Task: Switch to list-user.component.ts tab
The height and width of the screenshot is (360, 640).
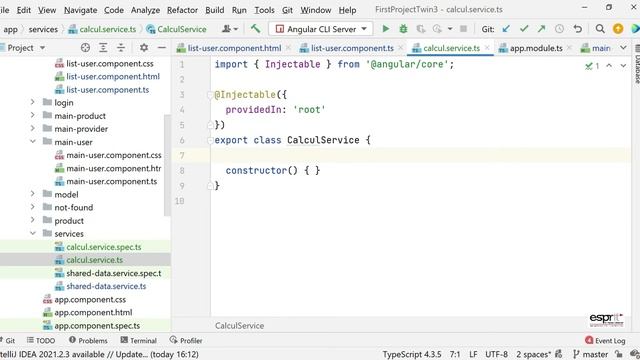Action: [352, 48]
